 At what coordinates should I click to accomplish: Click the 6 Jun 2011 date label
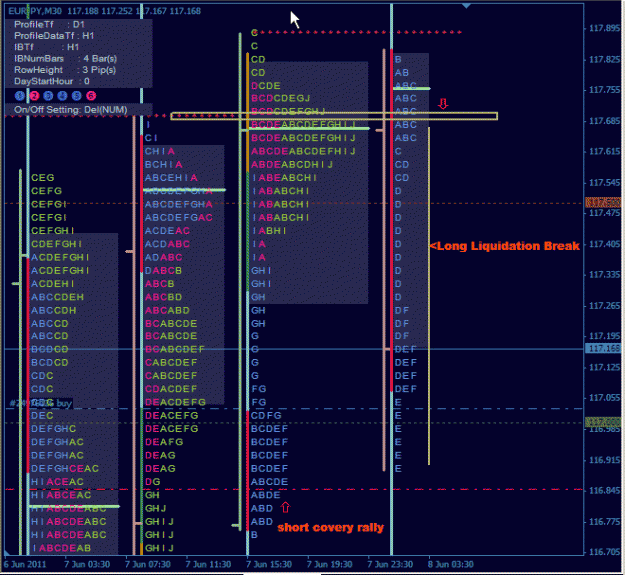click(24, 564)
